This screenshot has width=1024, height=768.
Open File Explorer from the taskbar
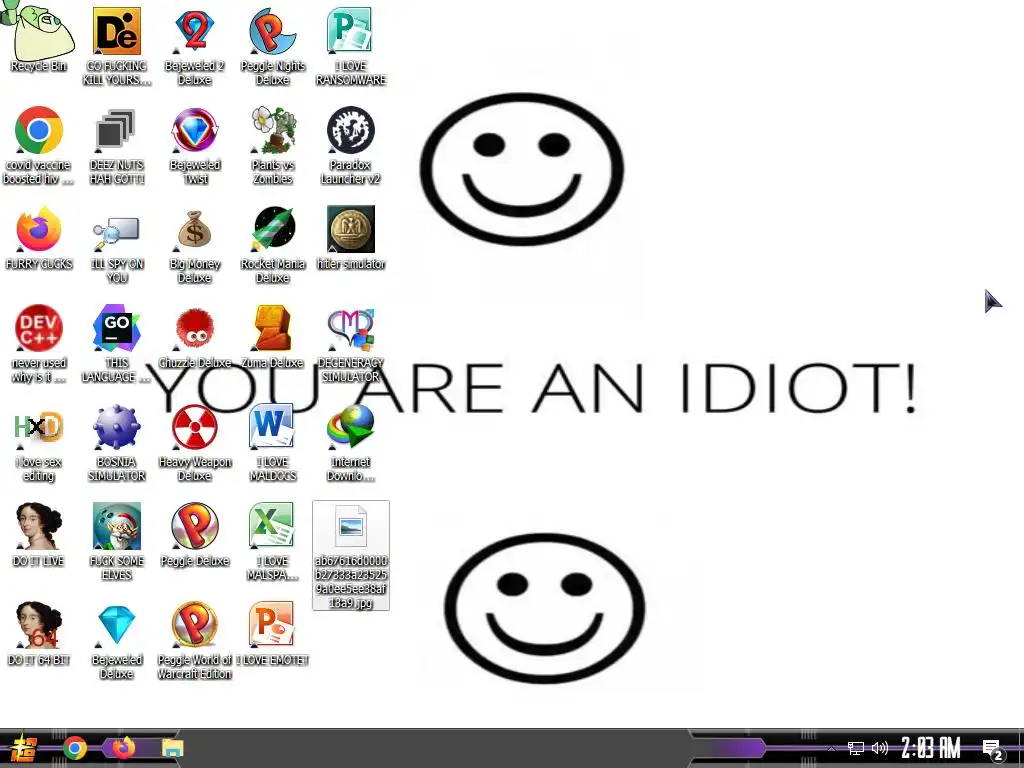pyautogui.click(x=172, y=748)
